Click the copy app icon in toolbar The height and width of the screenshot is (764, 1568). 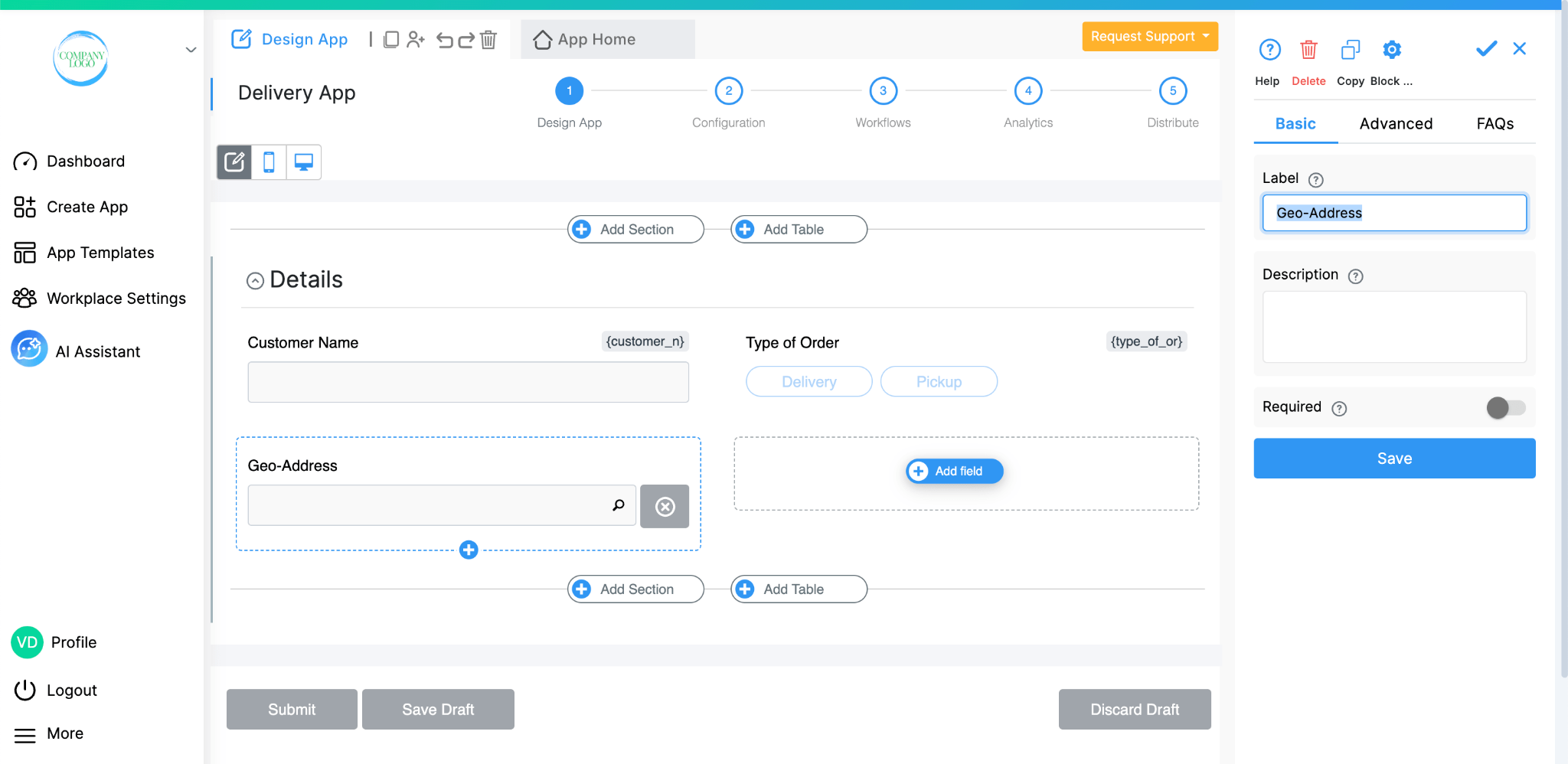point(391,39)
